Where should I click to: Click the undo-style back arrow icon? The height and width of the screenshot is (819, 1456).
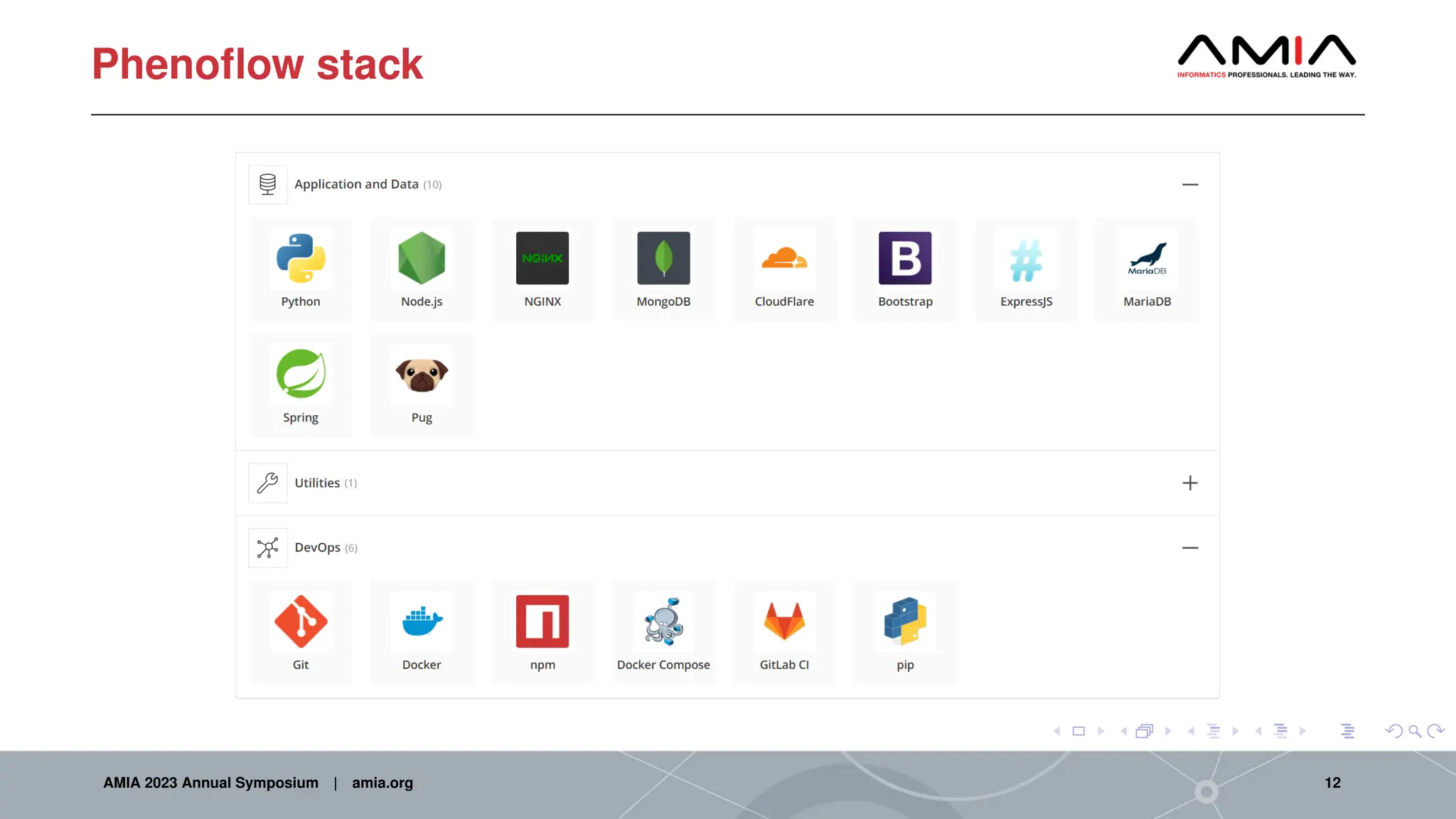pyautogui.click(x=1393, y=731)
